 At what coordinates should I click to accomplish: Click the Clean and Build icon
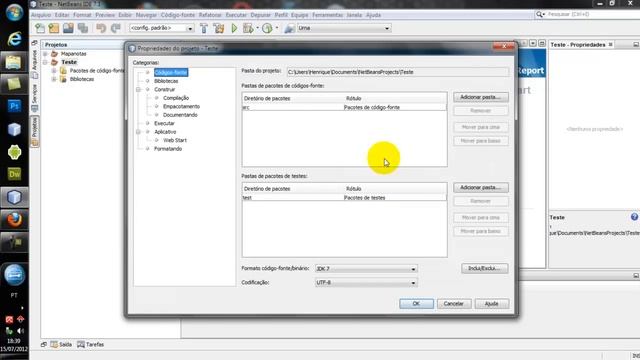(x=219, y=28)
